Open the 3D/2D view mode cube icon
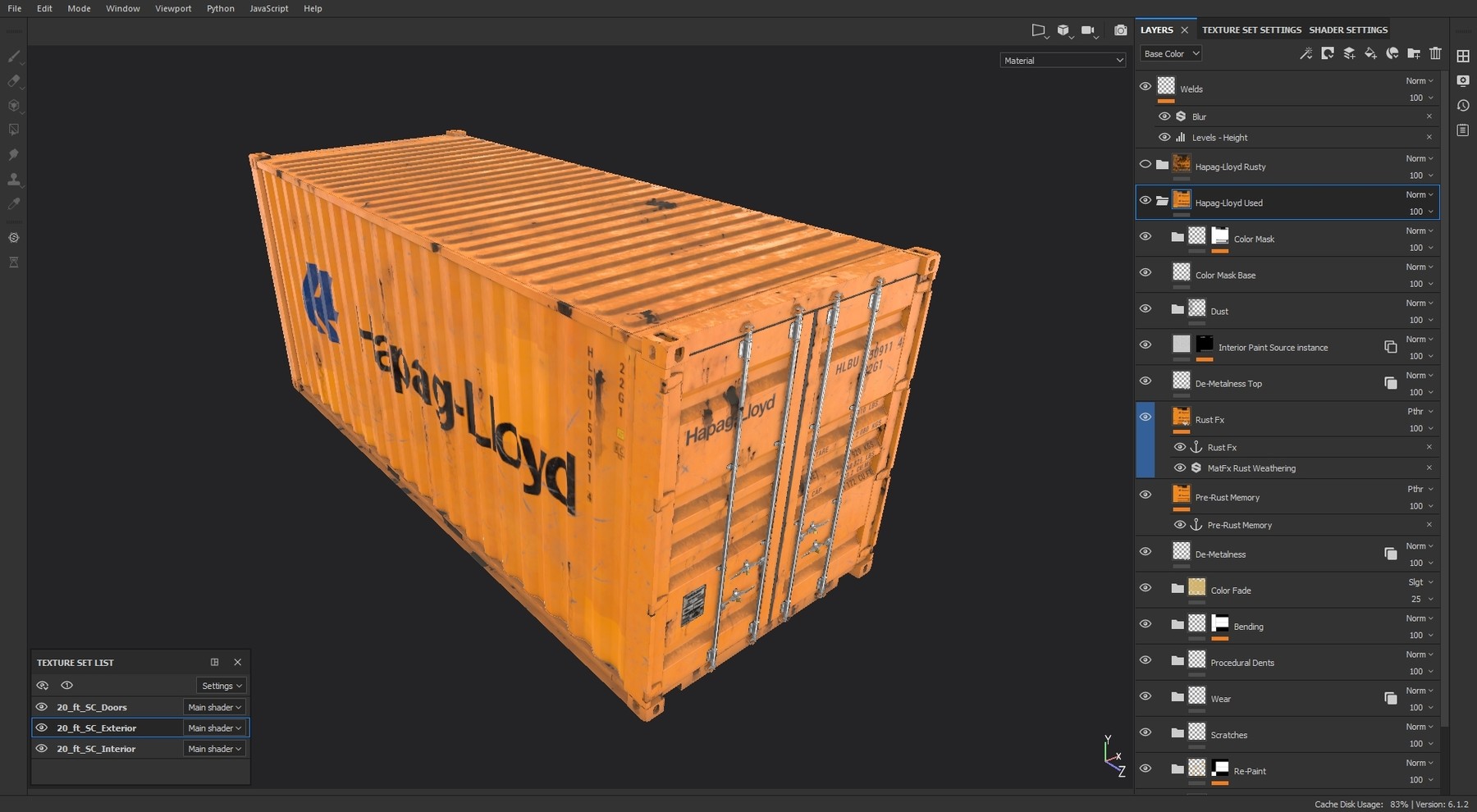The image size is (1477, 812). (x=1064, y=30)
